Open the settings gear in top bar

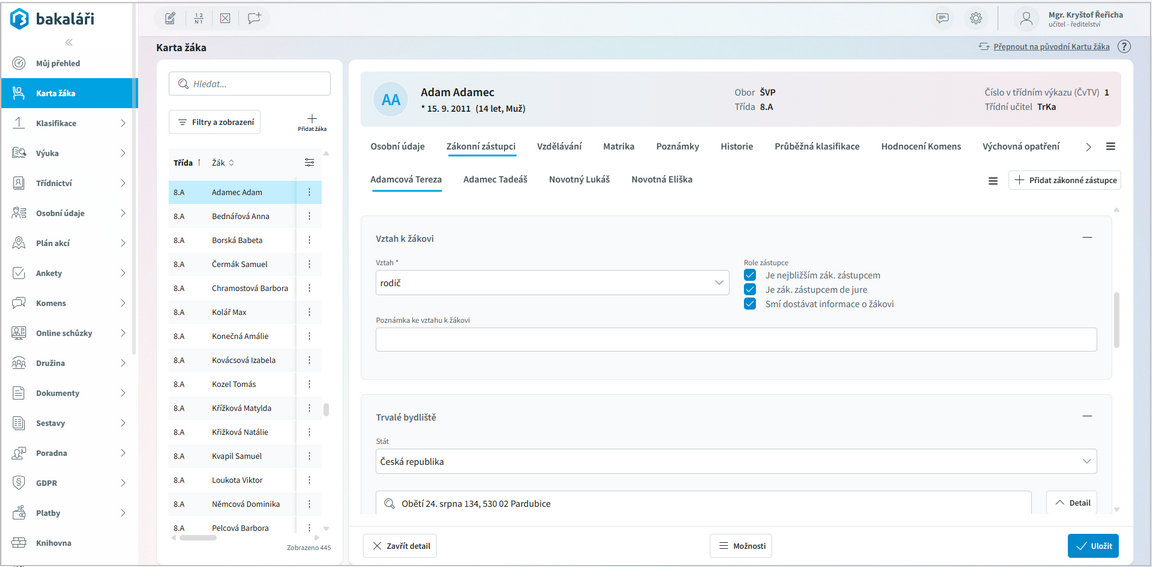976,18
